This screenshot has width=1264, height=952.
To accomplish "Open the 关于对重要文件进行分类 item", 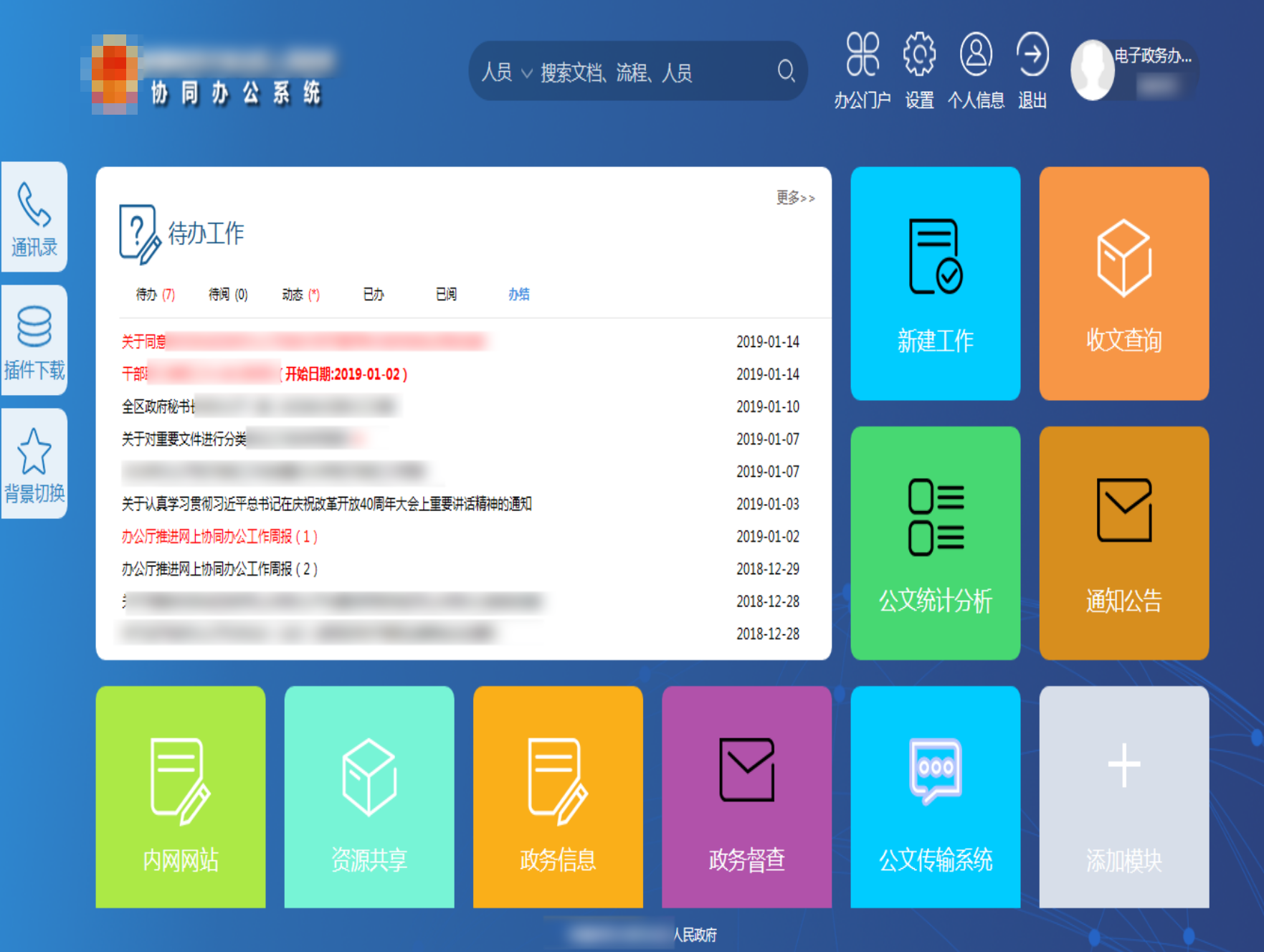I will 244,439.
